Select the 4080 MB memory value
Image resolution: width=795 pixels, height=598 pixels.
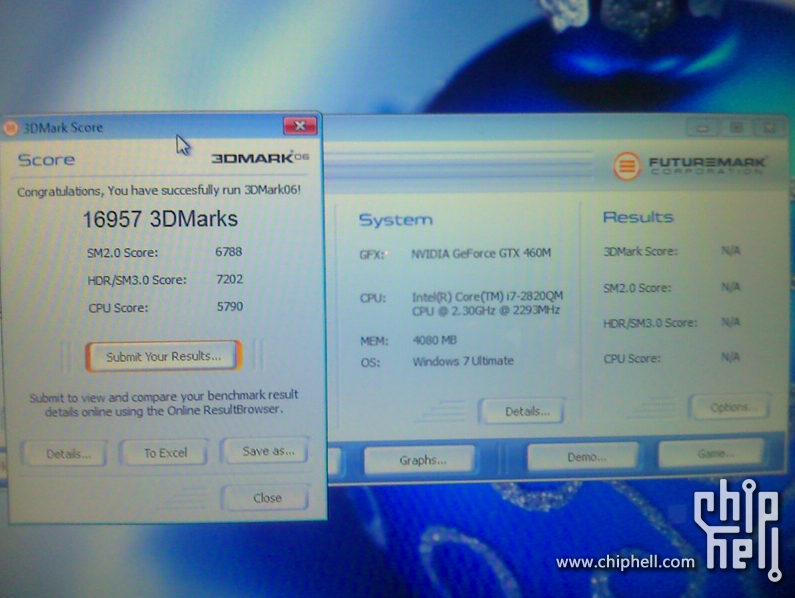click(x=435, y=340)
